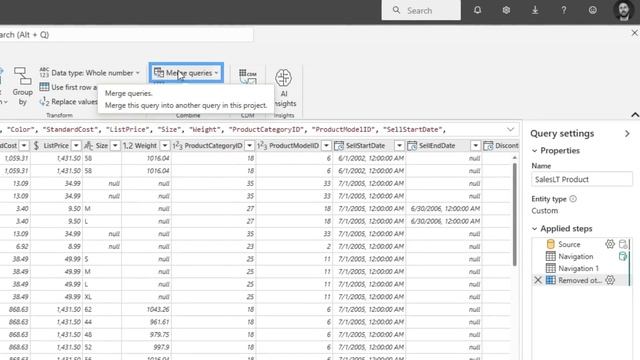Open Source step settings gear
Viewport: 640px width, 360px height.
point(610,244)
